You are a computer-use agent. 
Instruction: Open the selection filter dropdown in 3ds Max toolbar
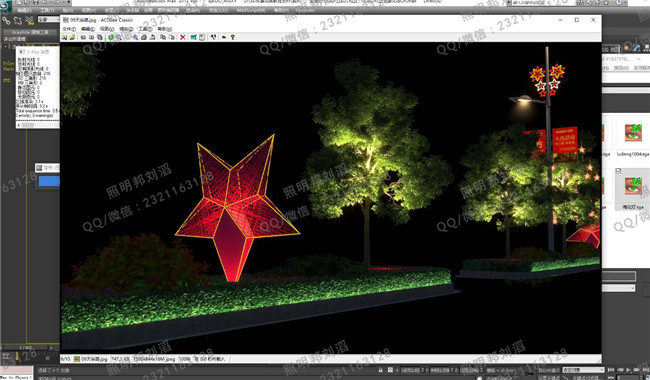click(48, 19)
